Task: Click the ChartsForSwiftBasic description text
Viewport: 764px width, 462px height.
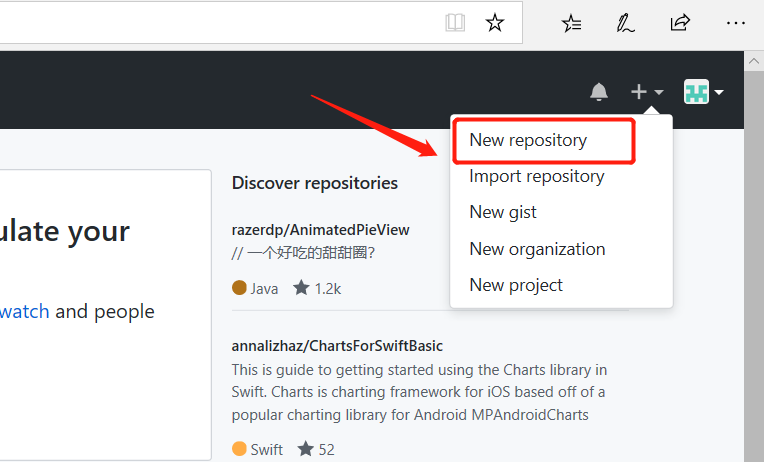Action: coord(420,392)
